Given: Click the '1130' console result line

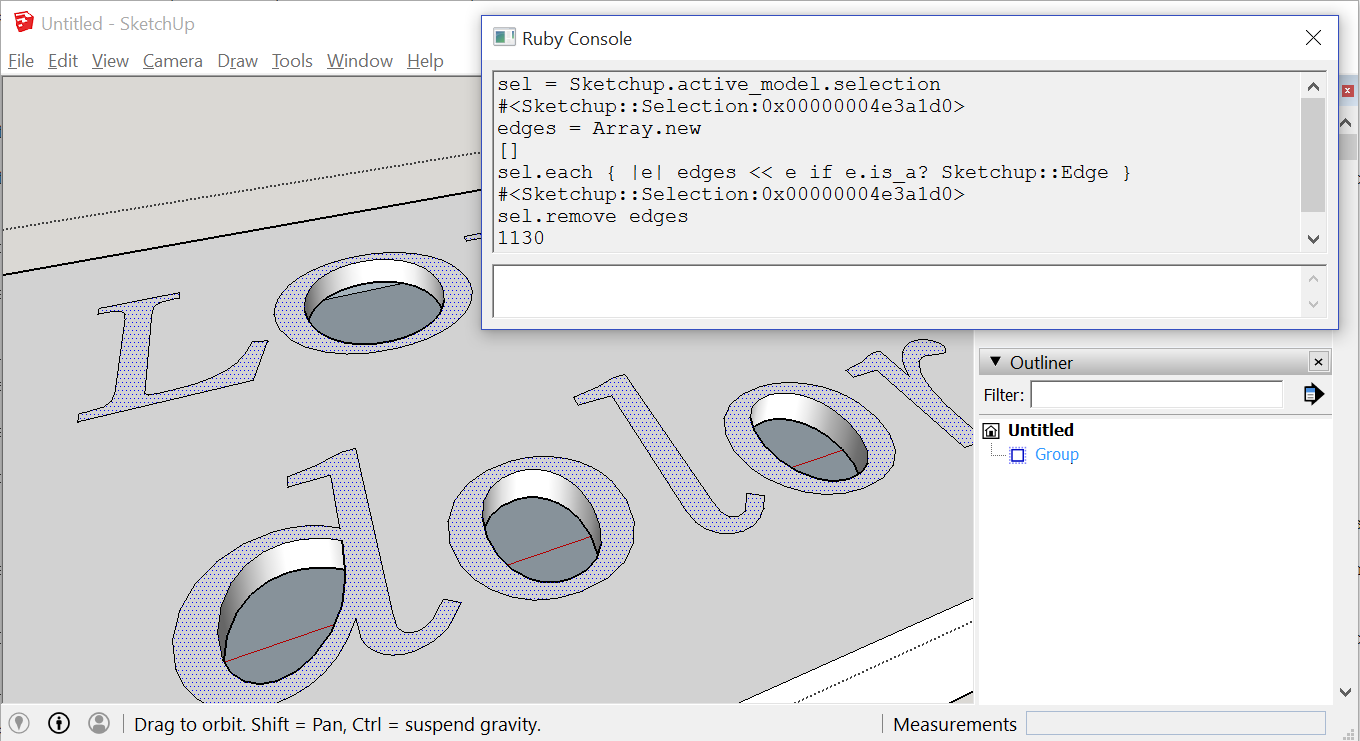Looking at the screenshot, I should (x=521, y=238).
